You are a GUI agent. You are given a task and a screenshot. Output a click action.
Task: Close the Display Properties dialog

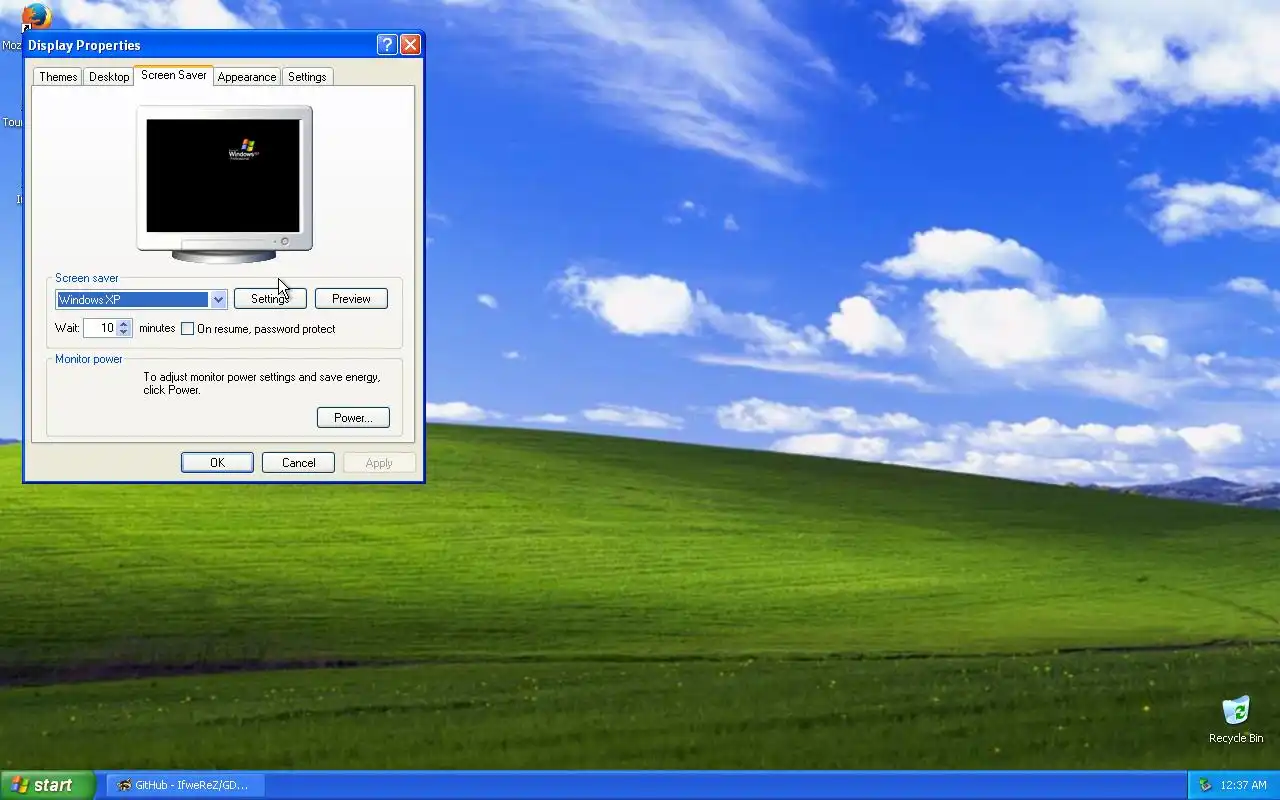410,45
